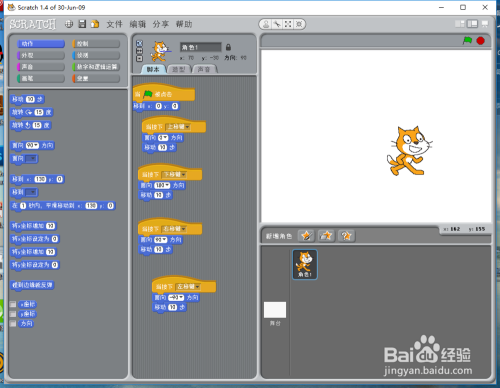
Task: Select the duplicate stamp tool
Action: pyautogui.click(x=266, y=24)
